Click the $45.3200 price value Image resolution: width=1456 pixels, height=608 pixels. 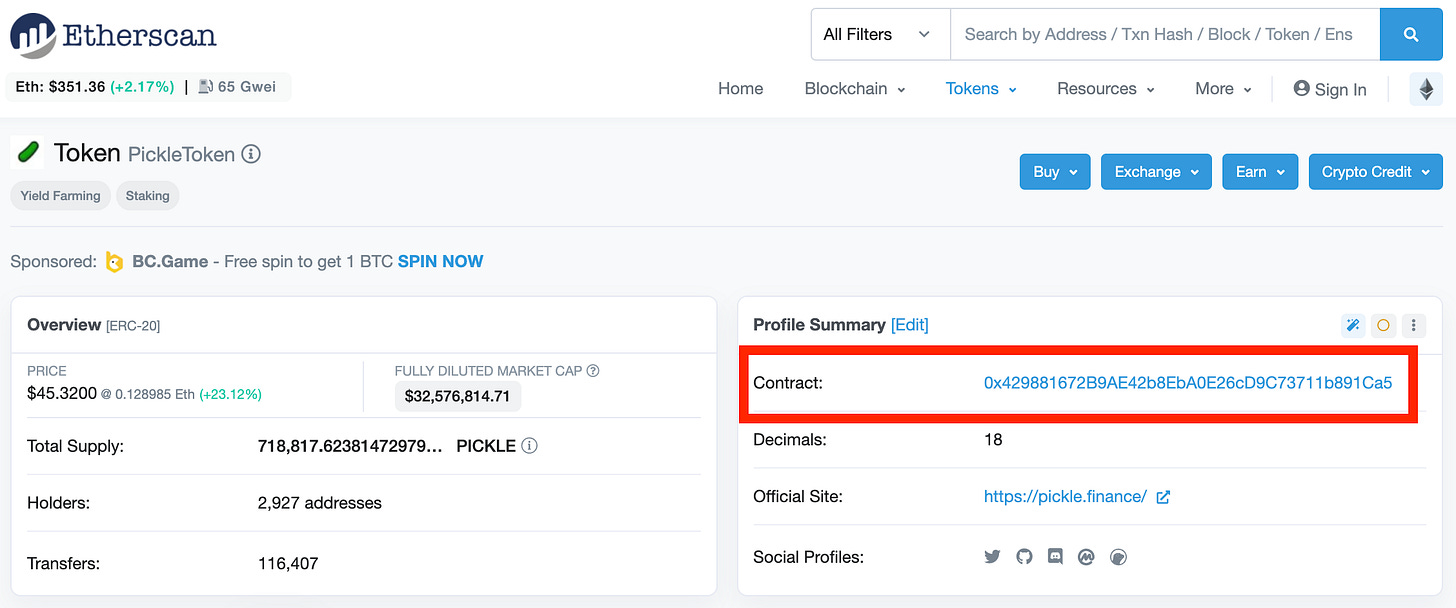pyautogui.click(x=62, y=394)
